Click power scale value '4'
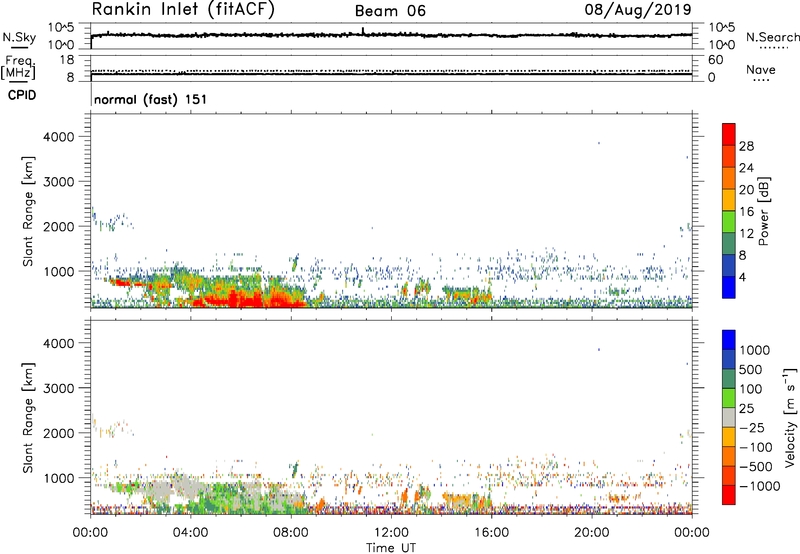 [x=743, y=277]
